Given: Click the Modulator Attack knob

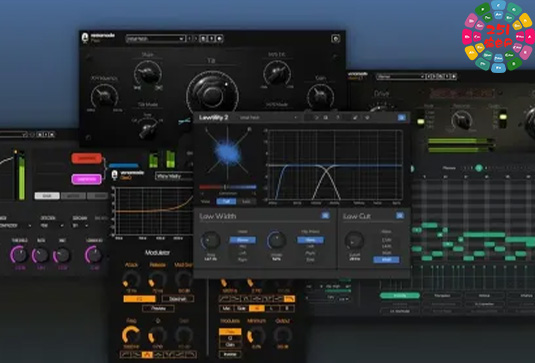Looking at the screenshot, I should [x=131, y=279].
